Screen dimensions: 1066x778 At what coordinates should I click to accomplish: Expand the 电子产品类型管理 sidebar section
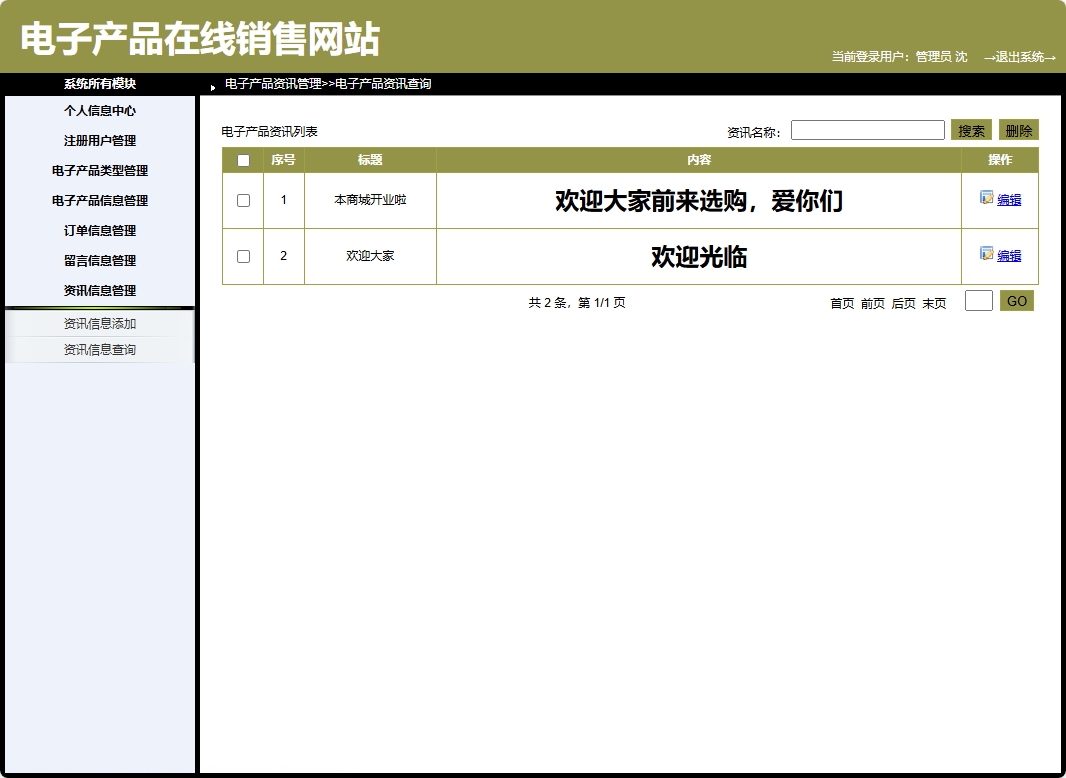point(99,170)
